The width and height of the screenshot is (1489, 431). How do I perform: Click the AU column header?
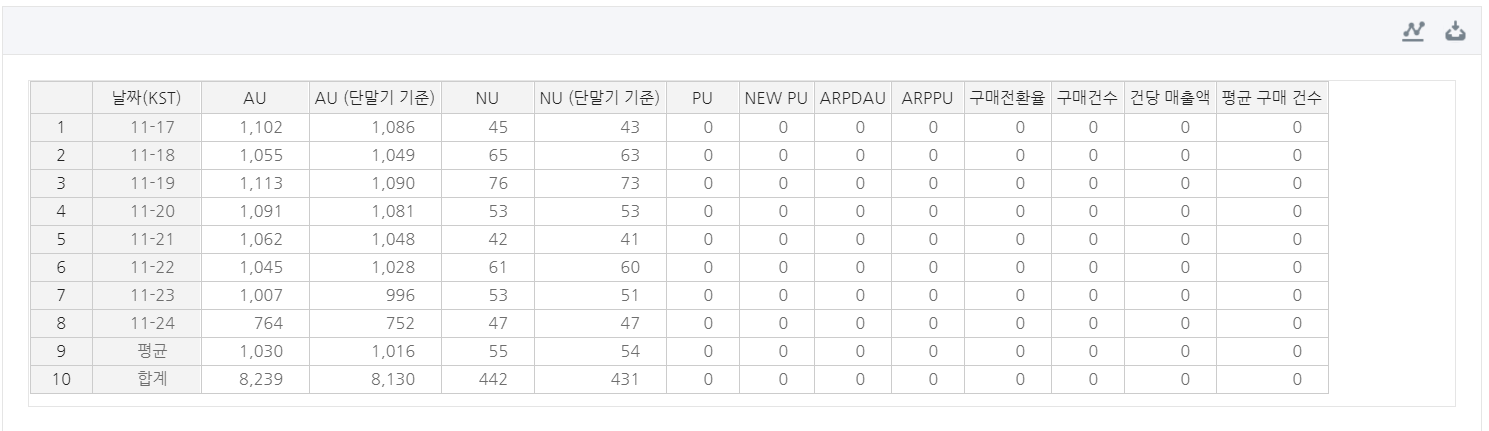(x=255, y=99)
